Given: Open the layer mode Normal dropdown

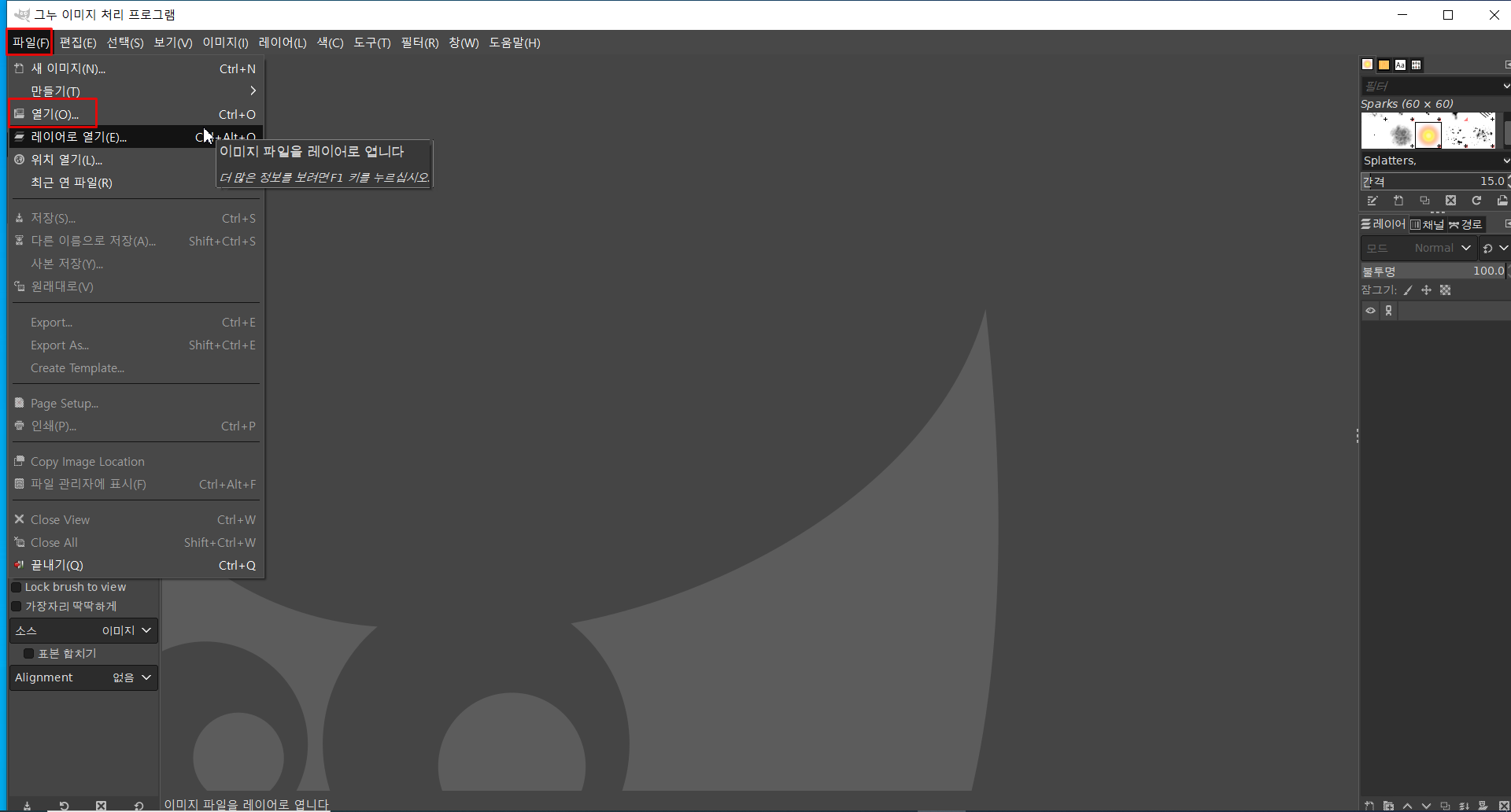Looking at the screenshot, I should (x=1418, y=248).
